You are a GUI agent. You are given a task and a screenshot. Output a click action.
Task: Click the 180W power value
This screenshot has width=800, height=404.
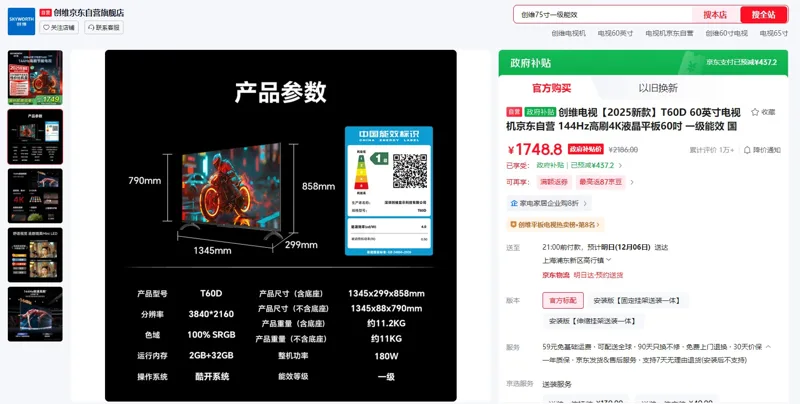click(386, 356)
